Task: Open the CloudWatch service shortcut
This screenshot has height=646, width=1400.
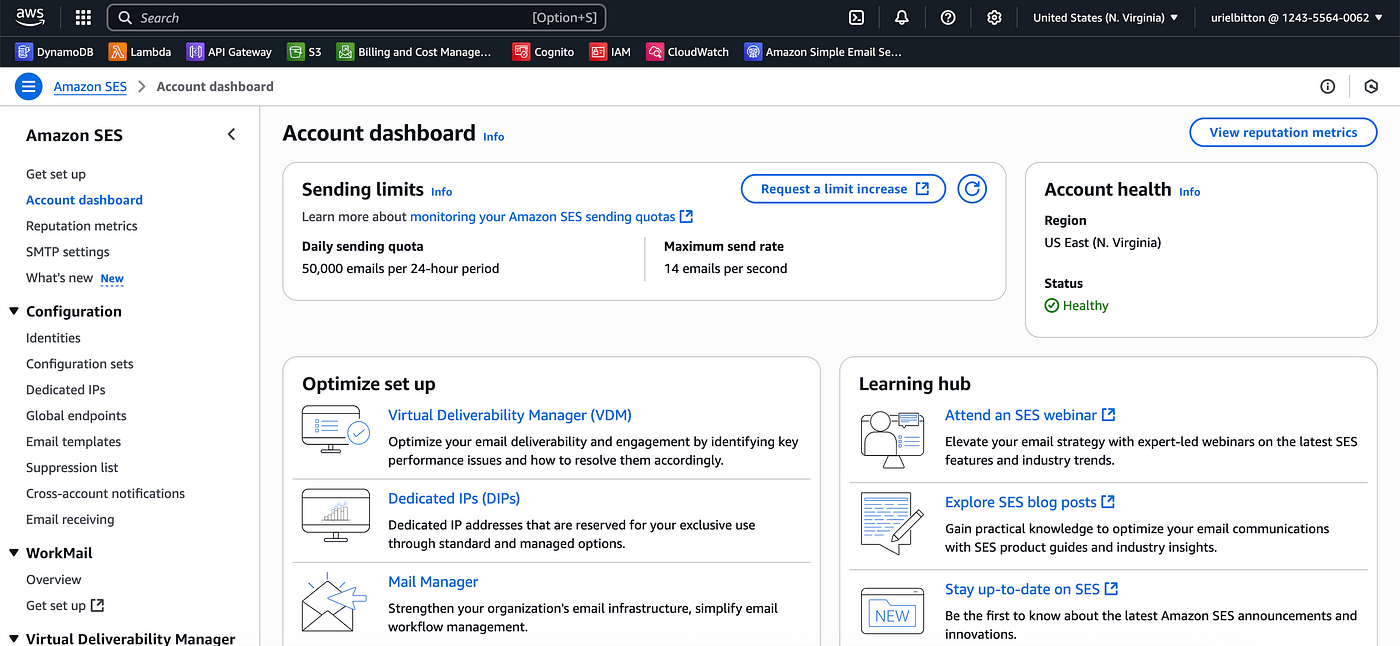Action: point(687,51)
